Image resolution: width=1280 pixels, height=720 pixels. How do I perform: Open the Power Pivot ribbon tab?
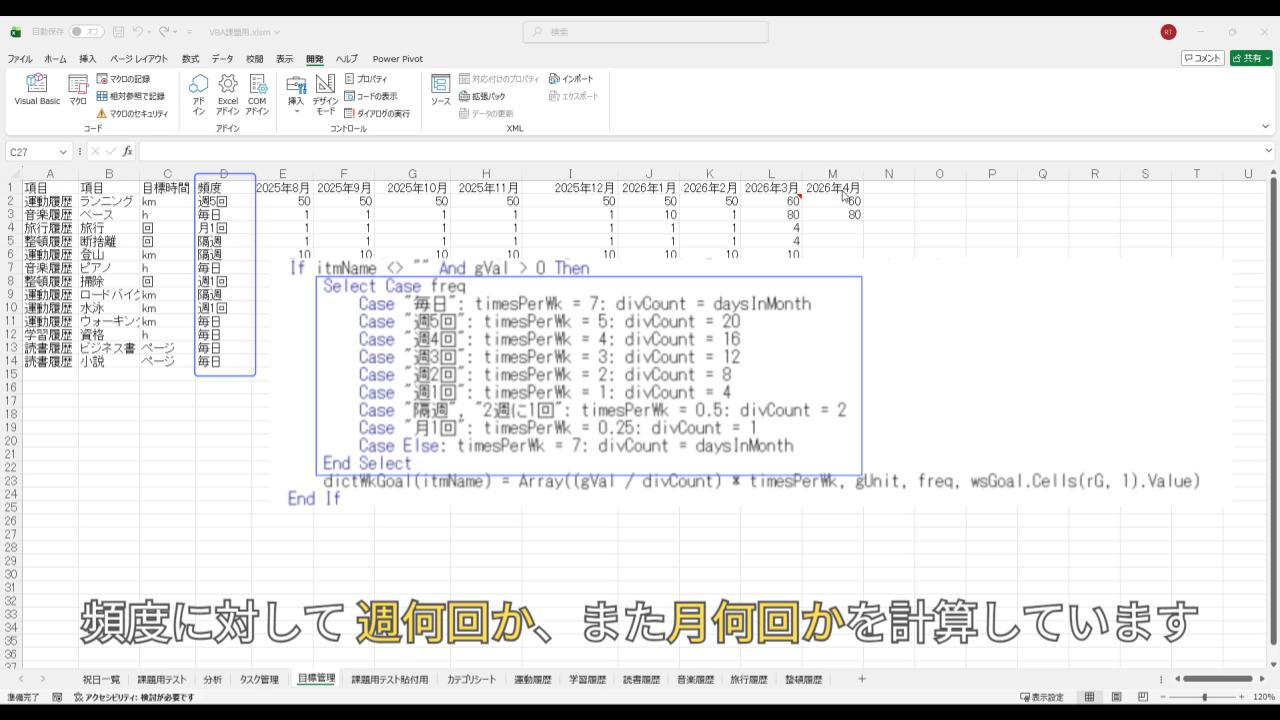pos(397,59)
